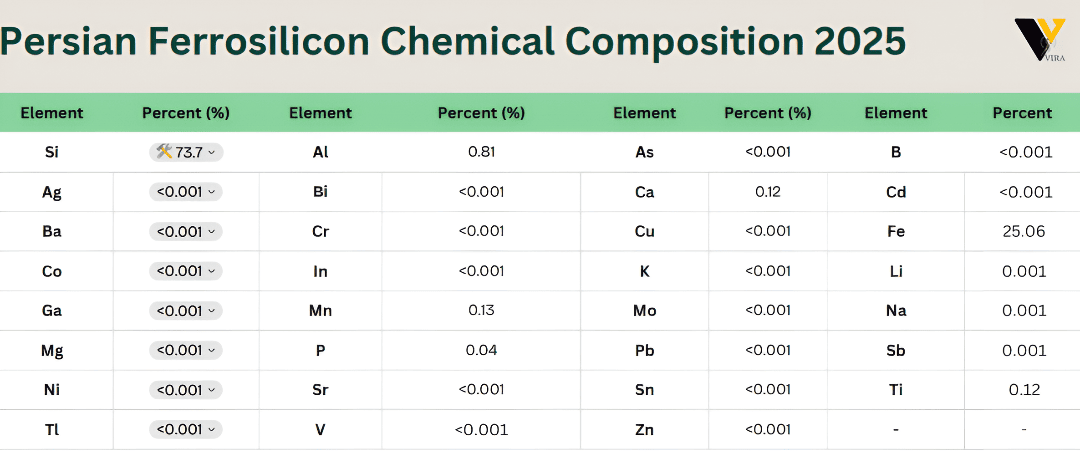
Task: Click the page title heading text
Action: [453, 41]
